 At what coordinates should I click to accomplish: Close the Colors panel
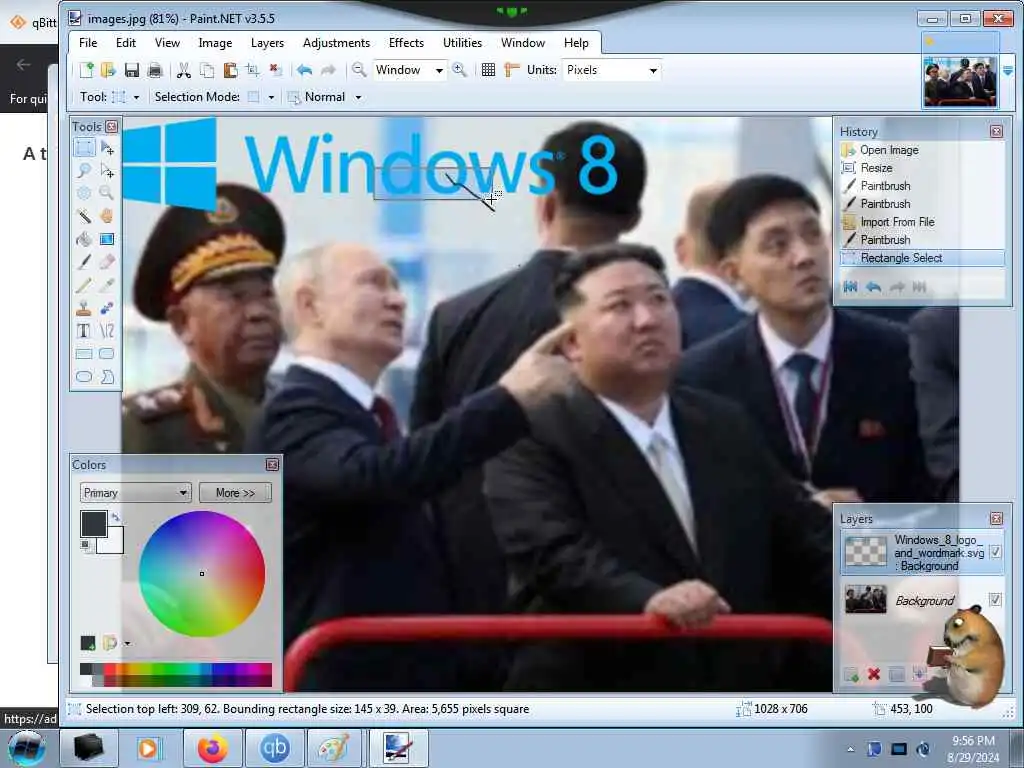click(272, 464)
